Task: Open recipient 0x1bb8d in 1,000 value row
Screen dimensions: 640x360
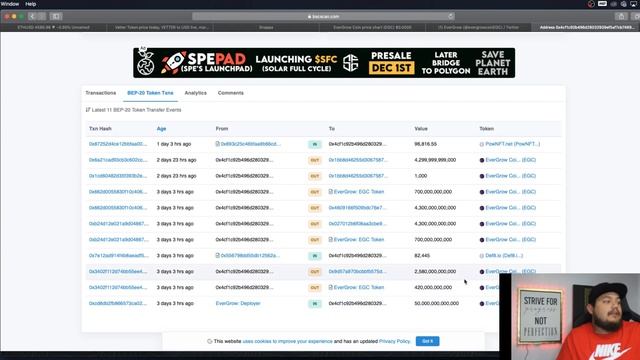Action: tap(358, 176)
